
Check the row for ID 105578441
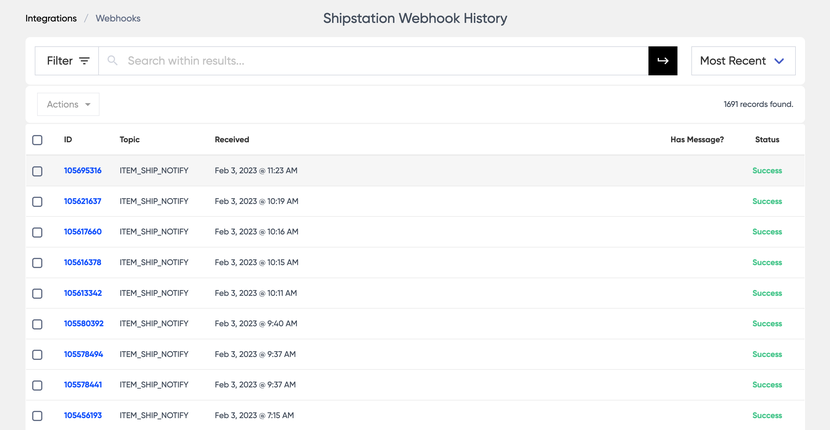pyautogui.click(x=37, y=385)
